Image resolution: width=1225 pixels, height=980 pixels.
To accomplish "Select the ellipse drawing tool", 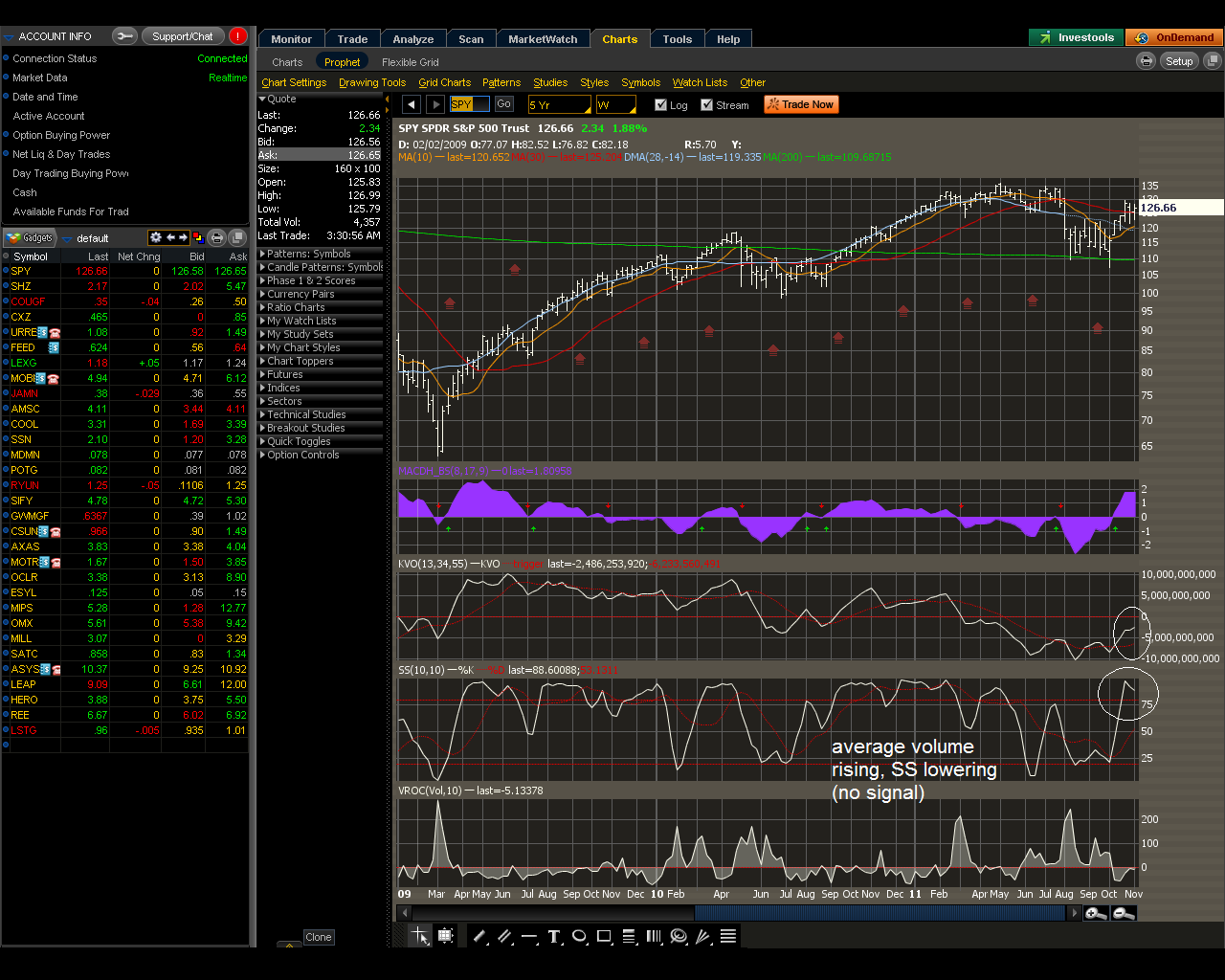I will click(x=579, y=936).
